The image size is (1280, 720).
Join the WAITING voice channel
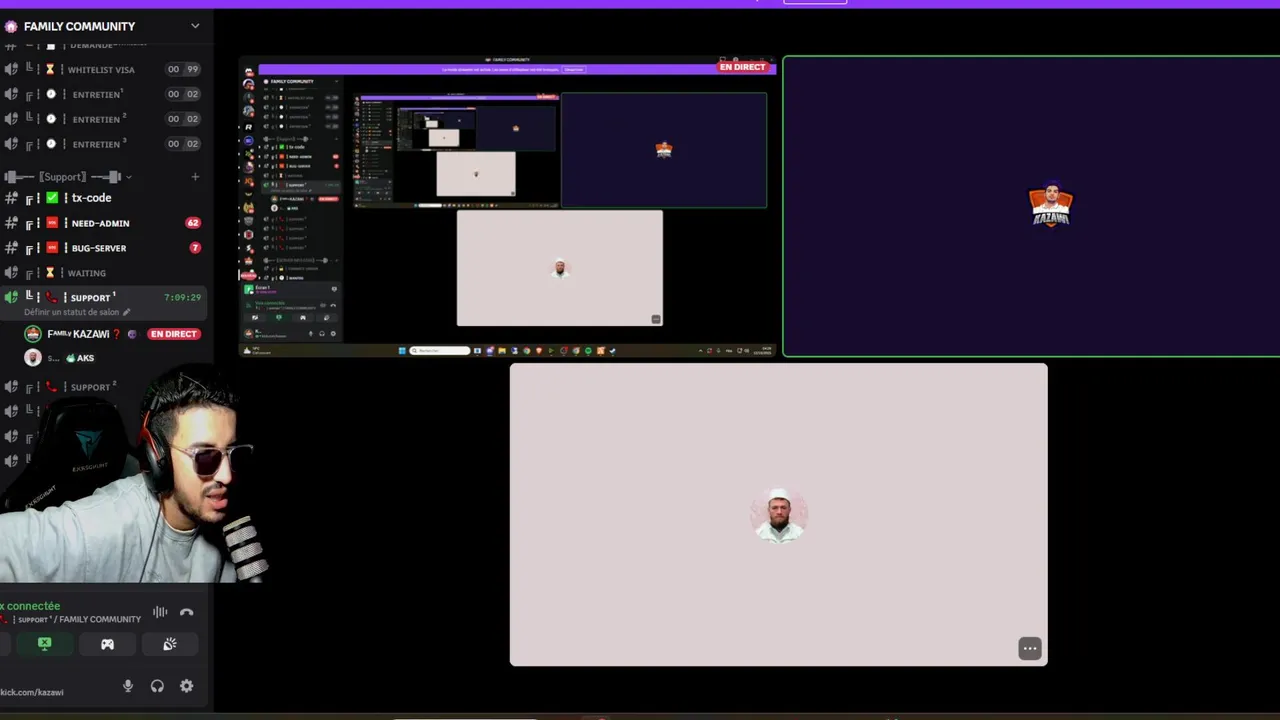click(104, 273)
